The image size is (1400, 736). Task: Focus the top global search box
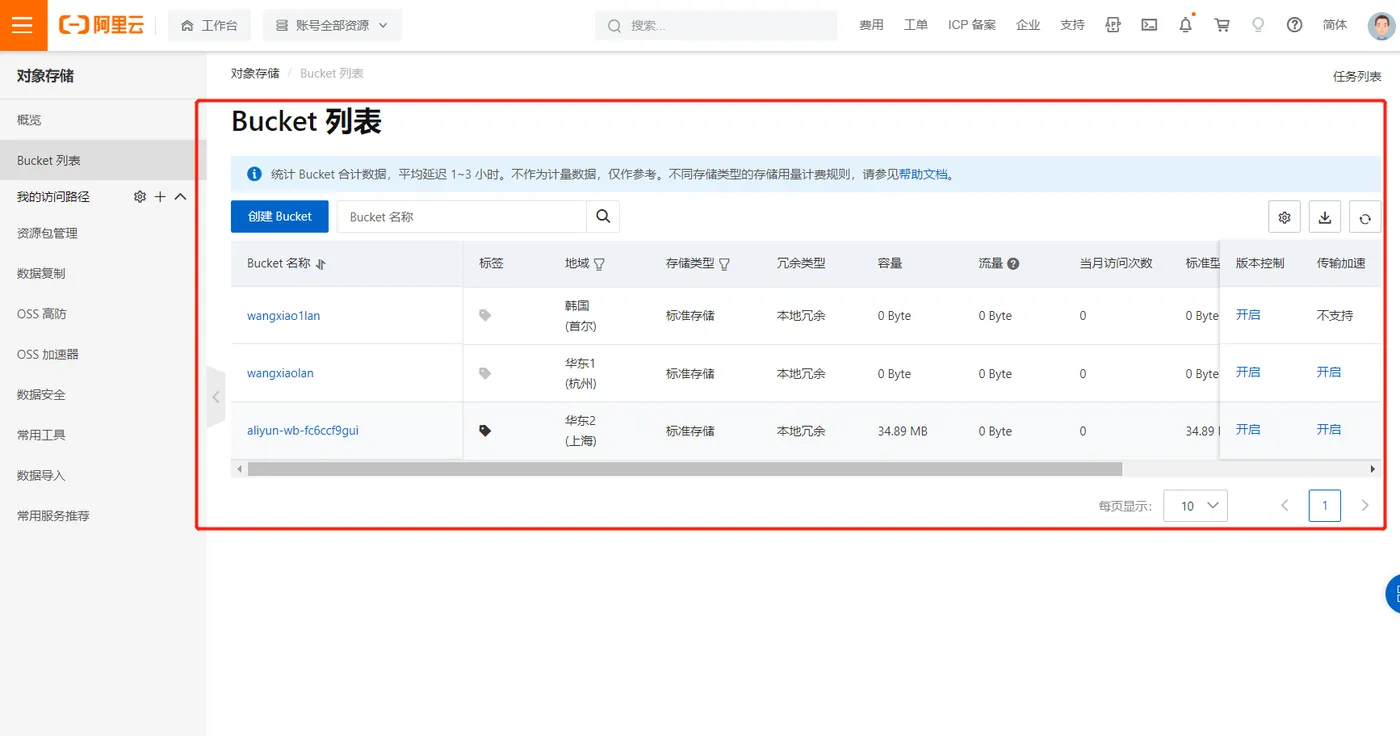[x=716, y=25]
